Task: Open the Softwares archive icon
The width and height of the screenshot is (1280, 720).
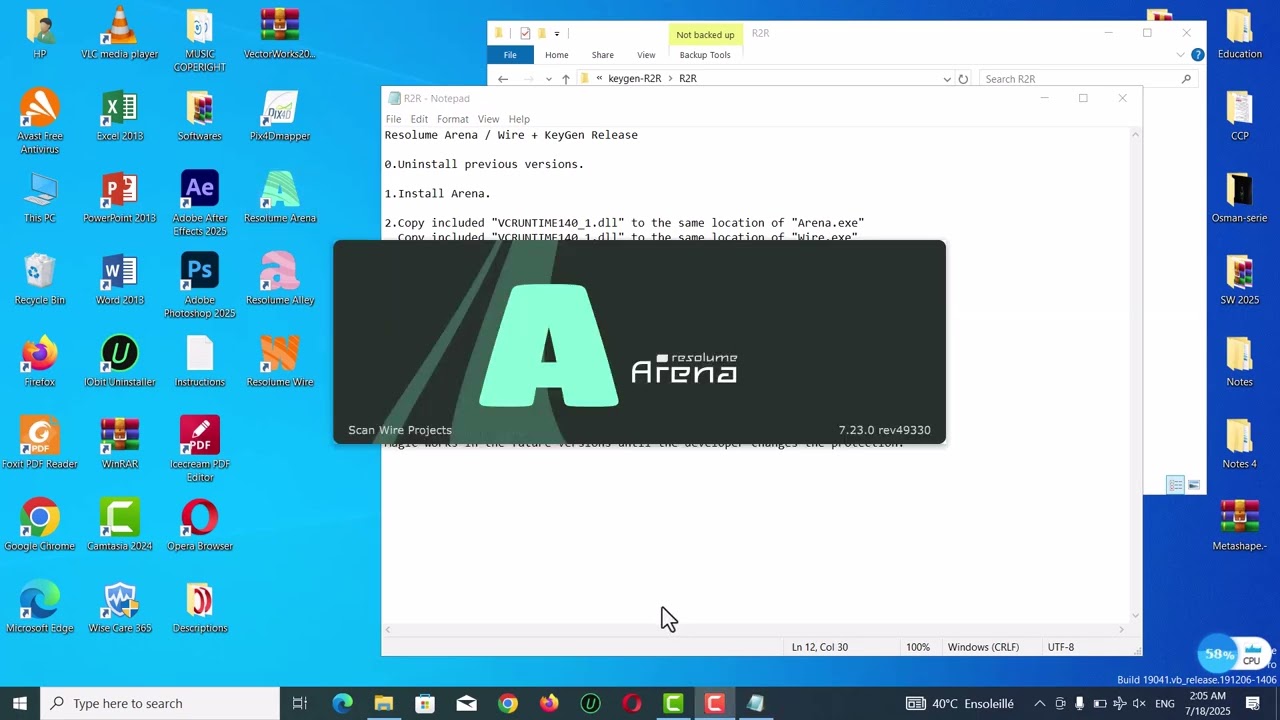Action: [x=200, y=116]
